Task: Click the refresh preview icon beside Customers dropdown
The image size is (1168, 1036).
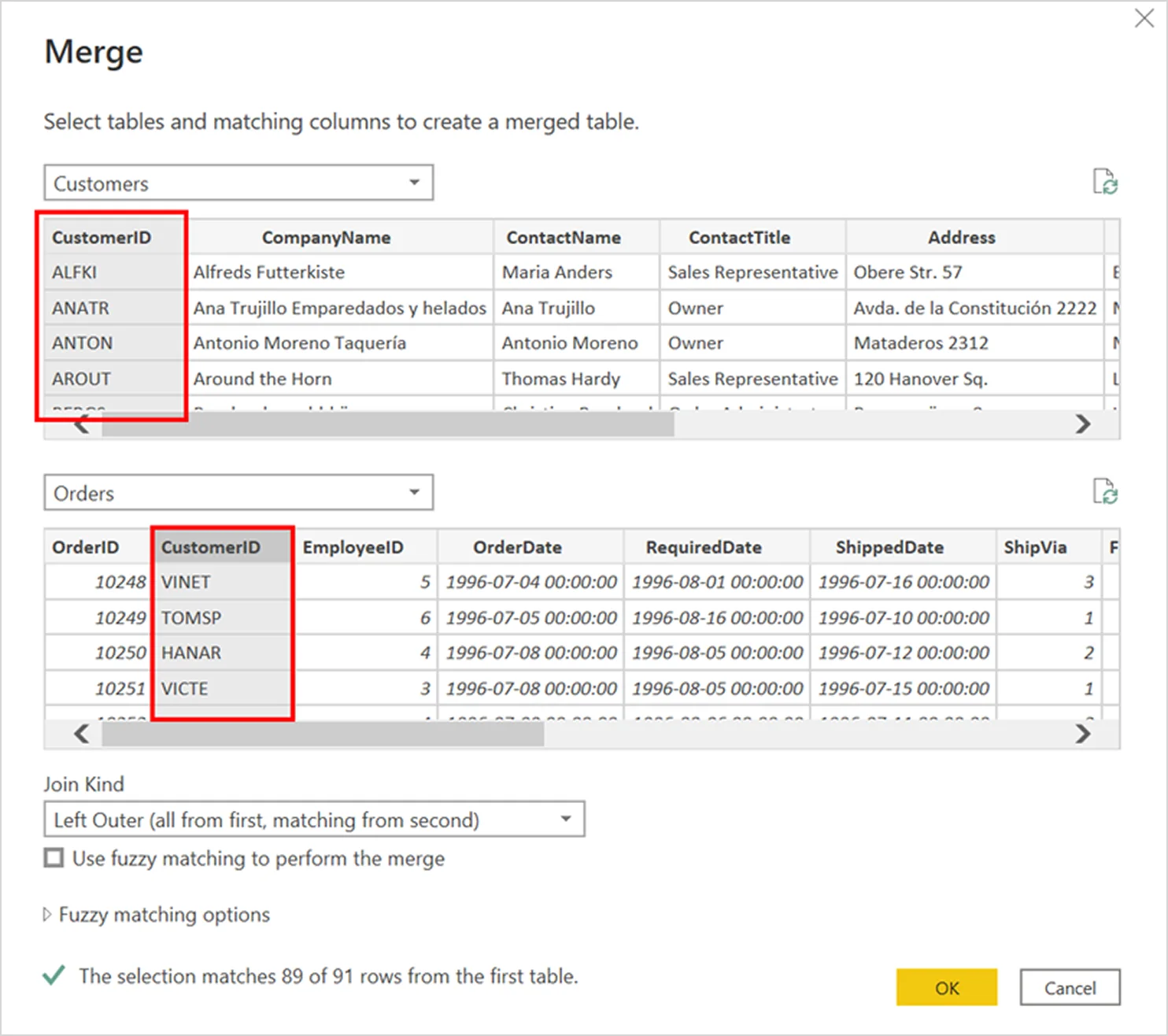Action: (1105, 182)
